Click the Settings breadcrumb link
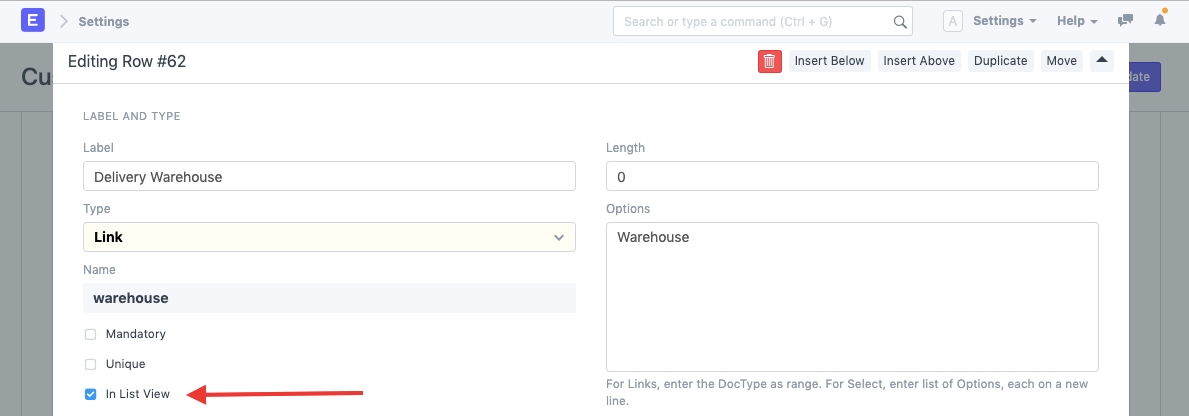This screenshot has width=1189, height=416. pyautogui.click(x=103, y=21)
